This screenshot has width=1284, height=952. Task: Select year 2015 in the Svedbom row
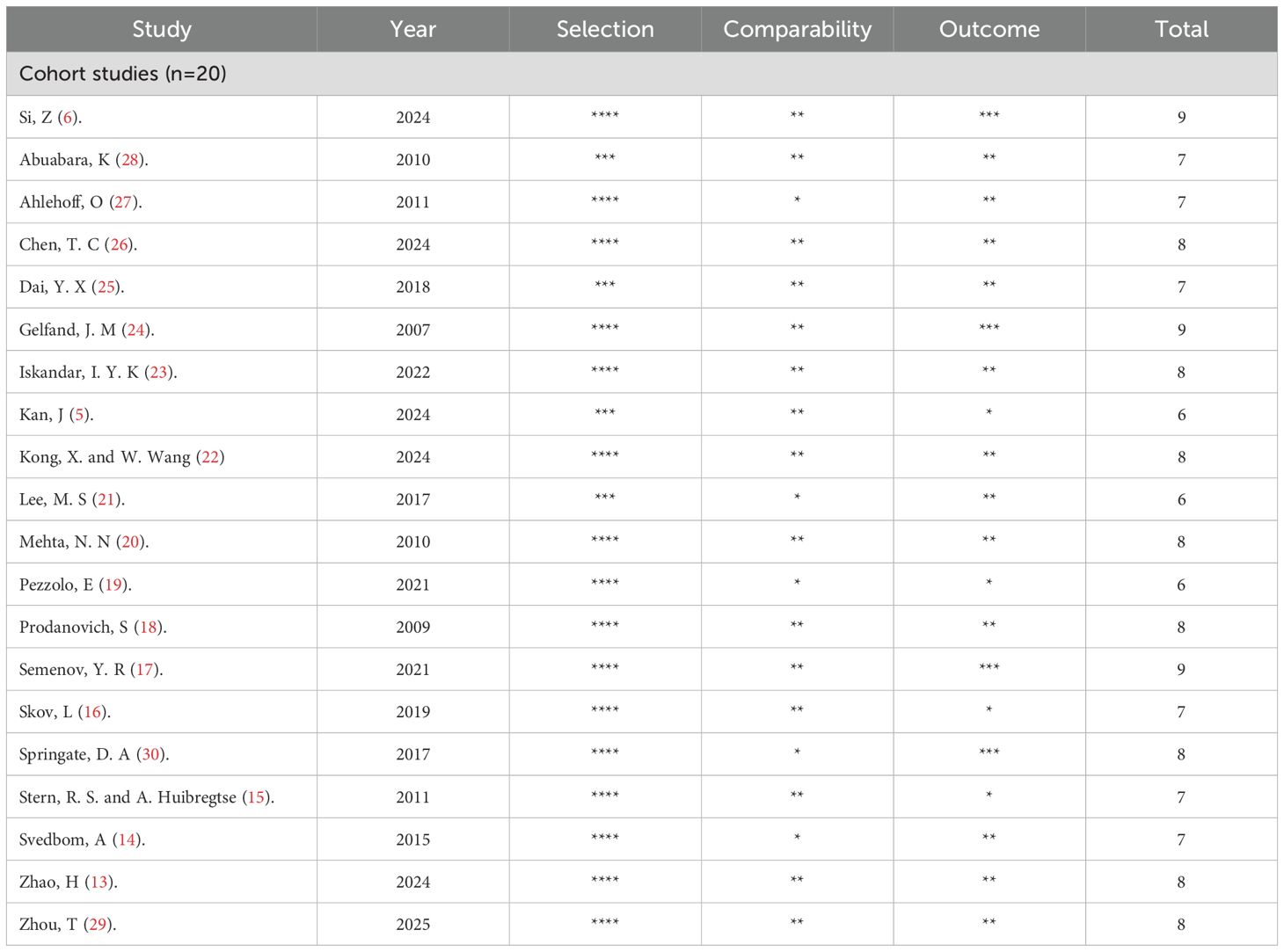coord(413,839)
